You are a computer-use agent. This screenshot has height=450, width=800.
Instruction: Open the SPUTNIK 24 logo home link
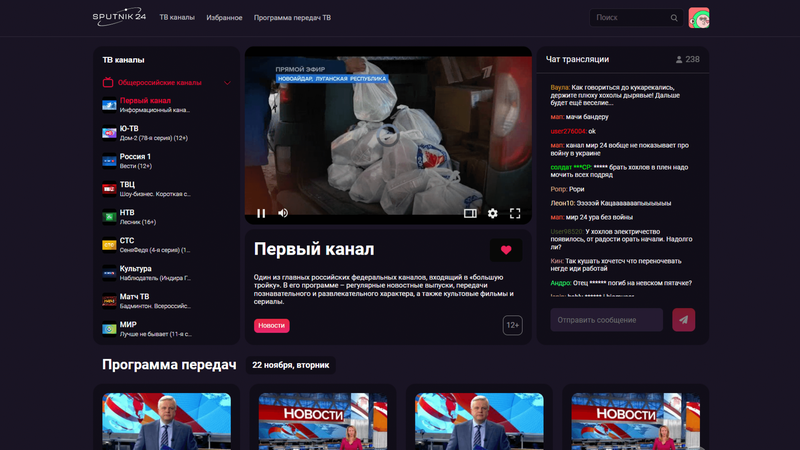pyautogui.click(x=118, y=18)
